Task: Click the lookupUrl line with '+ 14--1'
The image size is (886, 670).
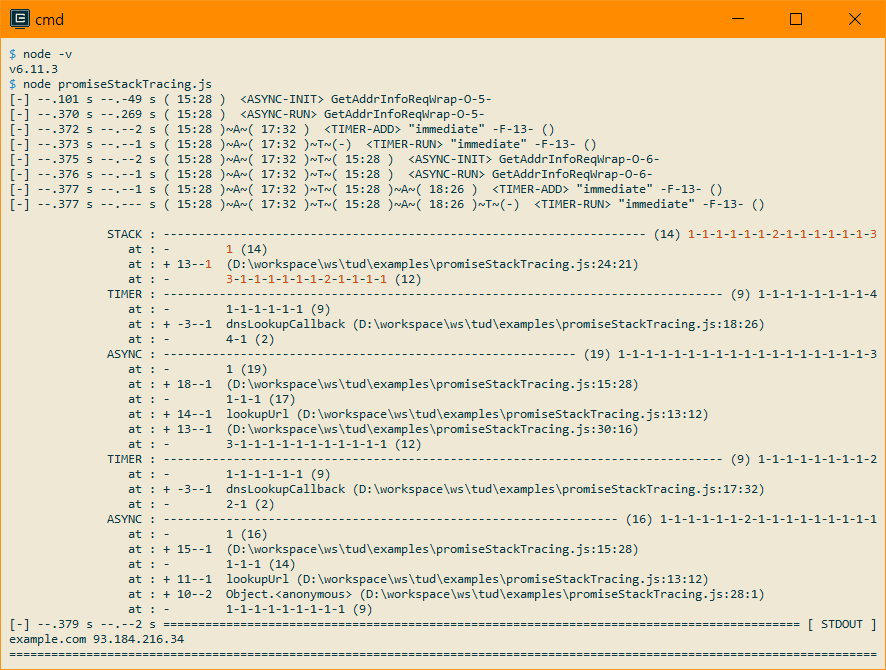Action: (418, 414)
